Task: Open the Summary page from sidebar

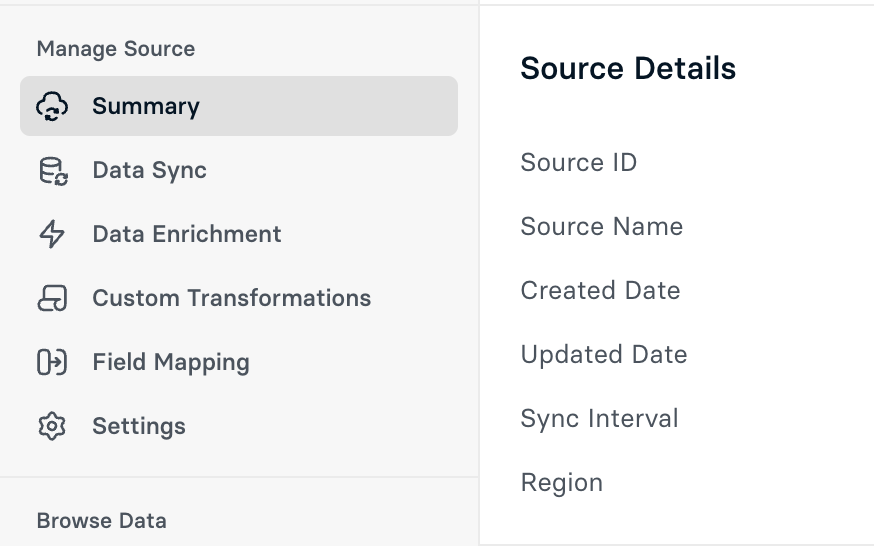Action: click(146, 106)
